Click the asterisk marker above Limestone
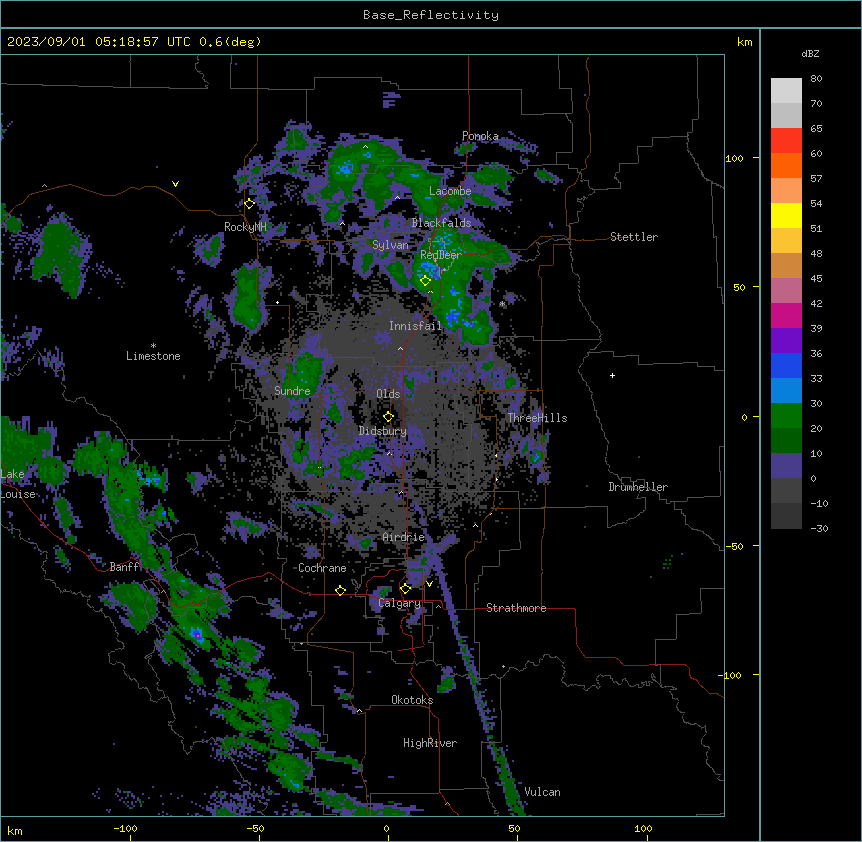Screen dimensions: 862x842 click(153, 346)
